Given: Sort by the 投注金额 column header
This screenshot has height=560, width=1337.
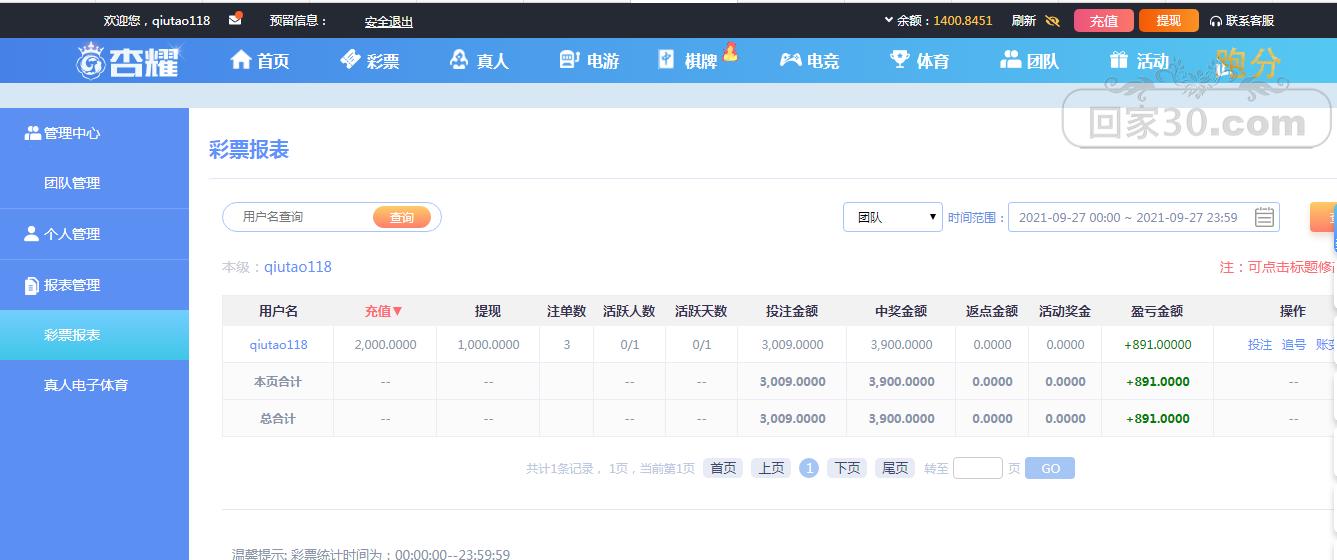Looking at the screenshot, I should pyautogui.click(x=792, y=311).
